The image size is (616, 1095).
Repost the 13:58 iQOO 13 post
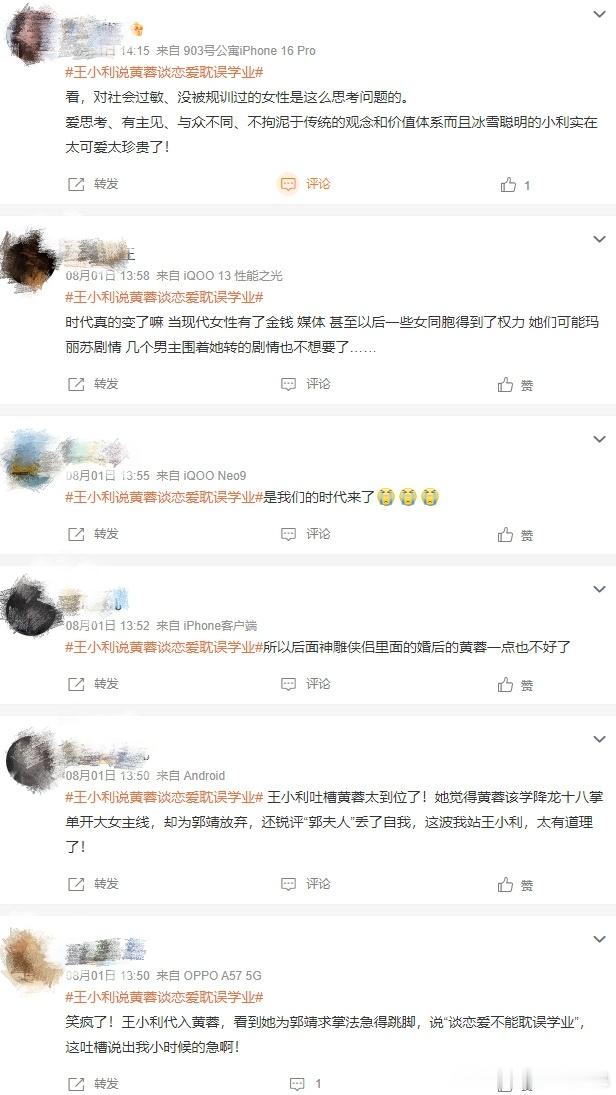point(93,383)
